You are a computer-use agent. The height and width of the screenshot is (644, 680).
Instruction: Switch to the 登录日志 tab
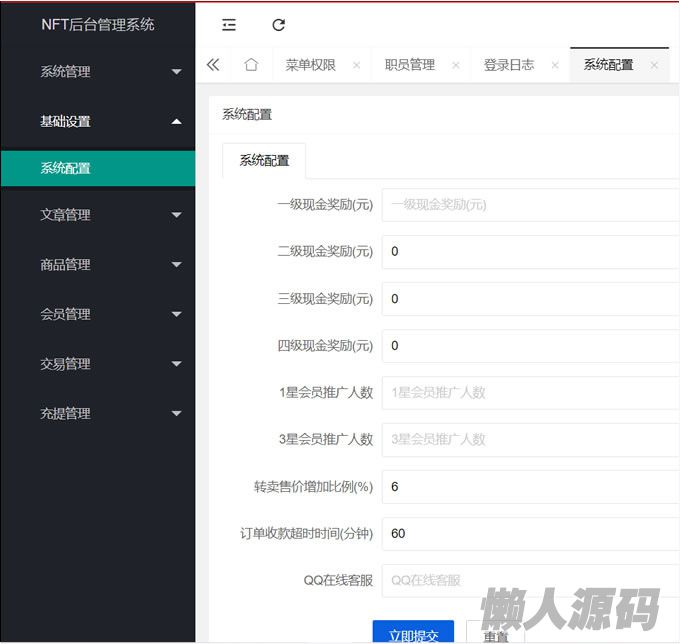click(509, 65)
